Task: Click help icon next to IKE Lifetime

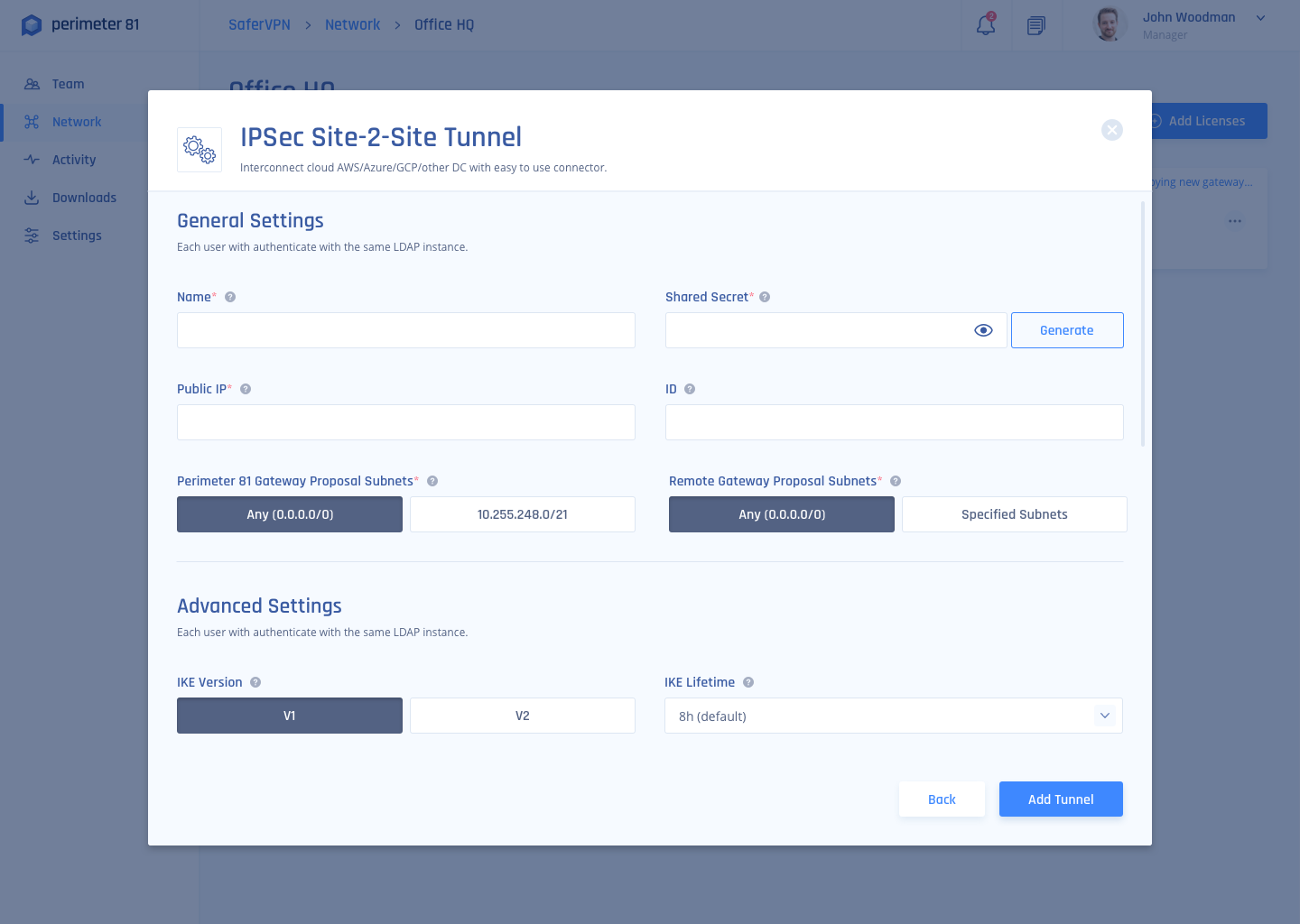Action: click(748, 682)
